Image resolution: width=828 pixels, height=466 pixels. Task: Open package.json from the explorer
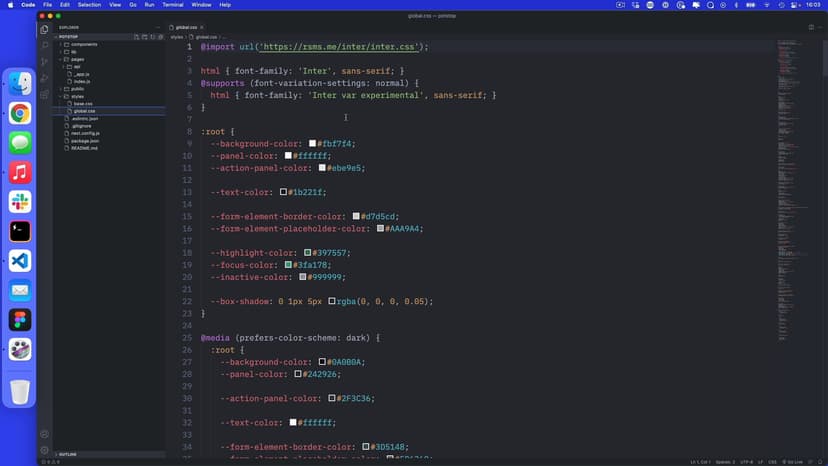point(86,140)
